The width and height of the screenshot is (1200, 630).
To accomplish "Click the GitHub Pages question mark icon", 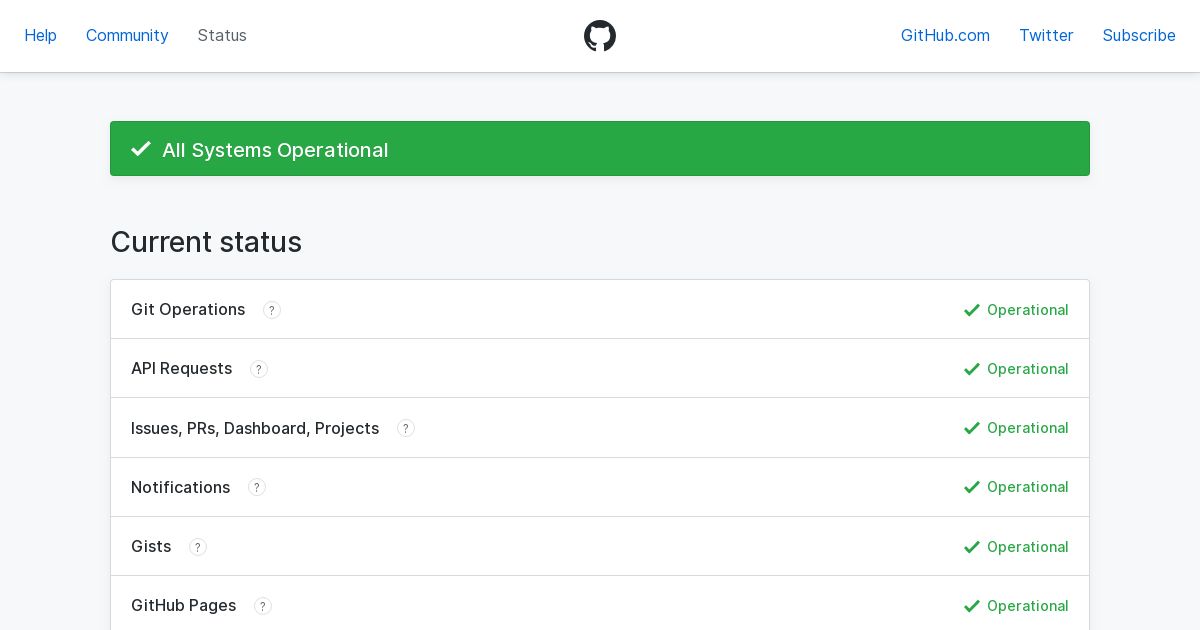I will (263, 606).
